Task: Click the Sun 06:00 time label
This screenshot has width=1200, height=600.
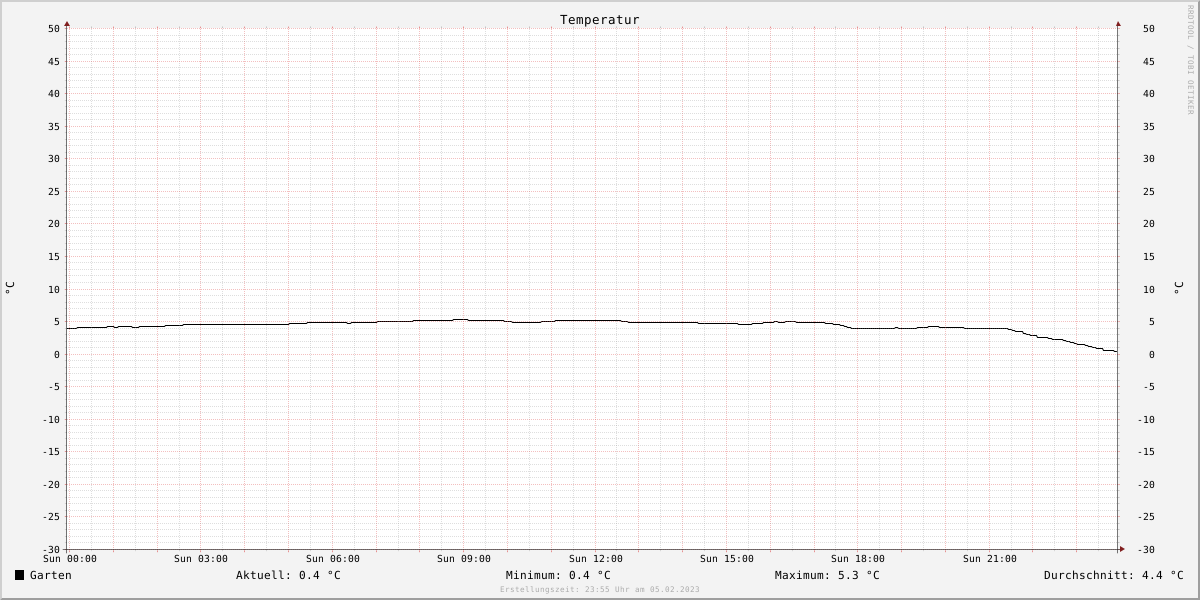Action: pyautogui.click(x=333, y=559)
